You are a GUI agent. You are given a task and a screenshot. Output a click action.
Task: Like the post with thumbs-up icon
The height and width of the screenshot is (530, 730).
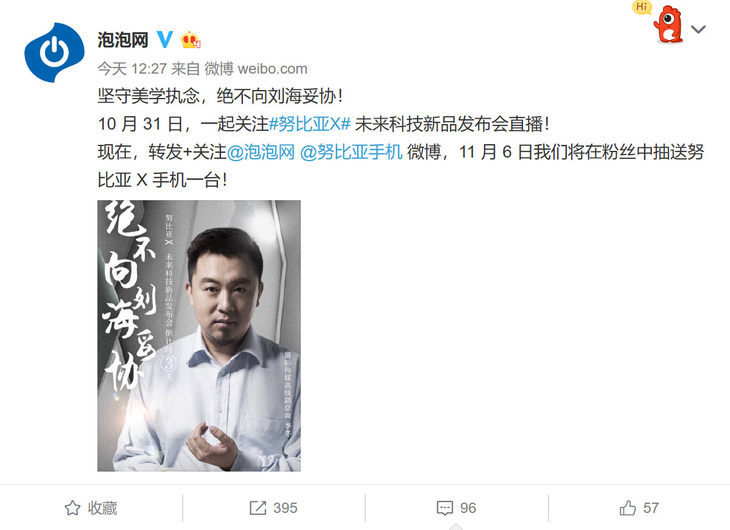click(628, 507)
